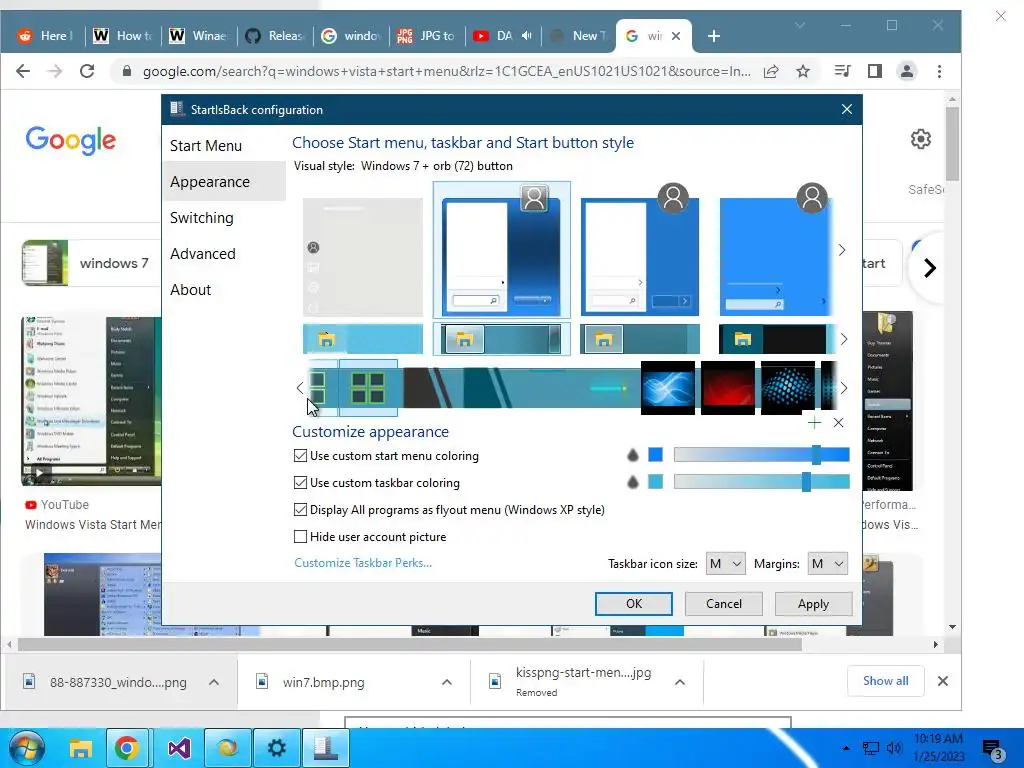Show next start buttons with right chevron
Viewport: 1024px width, 768px height.
pyautogui.click(x=844, y=388)
